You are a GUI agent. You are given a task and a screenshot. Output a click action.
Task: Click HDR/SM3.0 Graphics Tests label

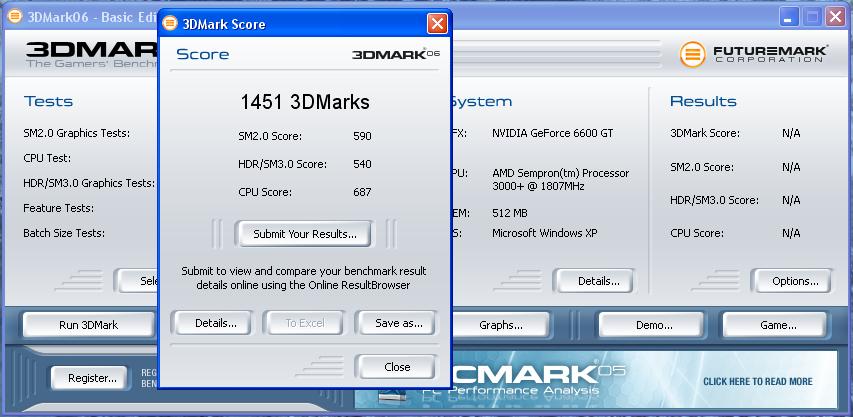(x=89, y=183)
